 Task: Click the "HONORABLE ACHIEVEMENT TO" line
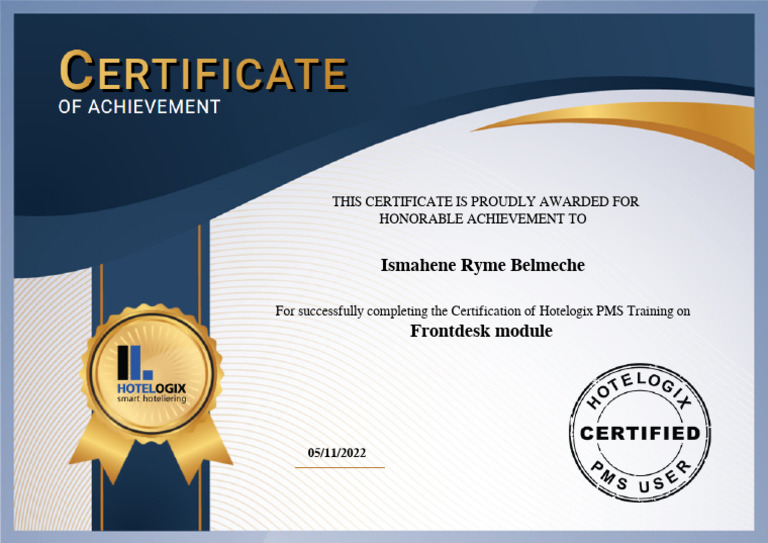click(x=482, y=218)
